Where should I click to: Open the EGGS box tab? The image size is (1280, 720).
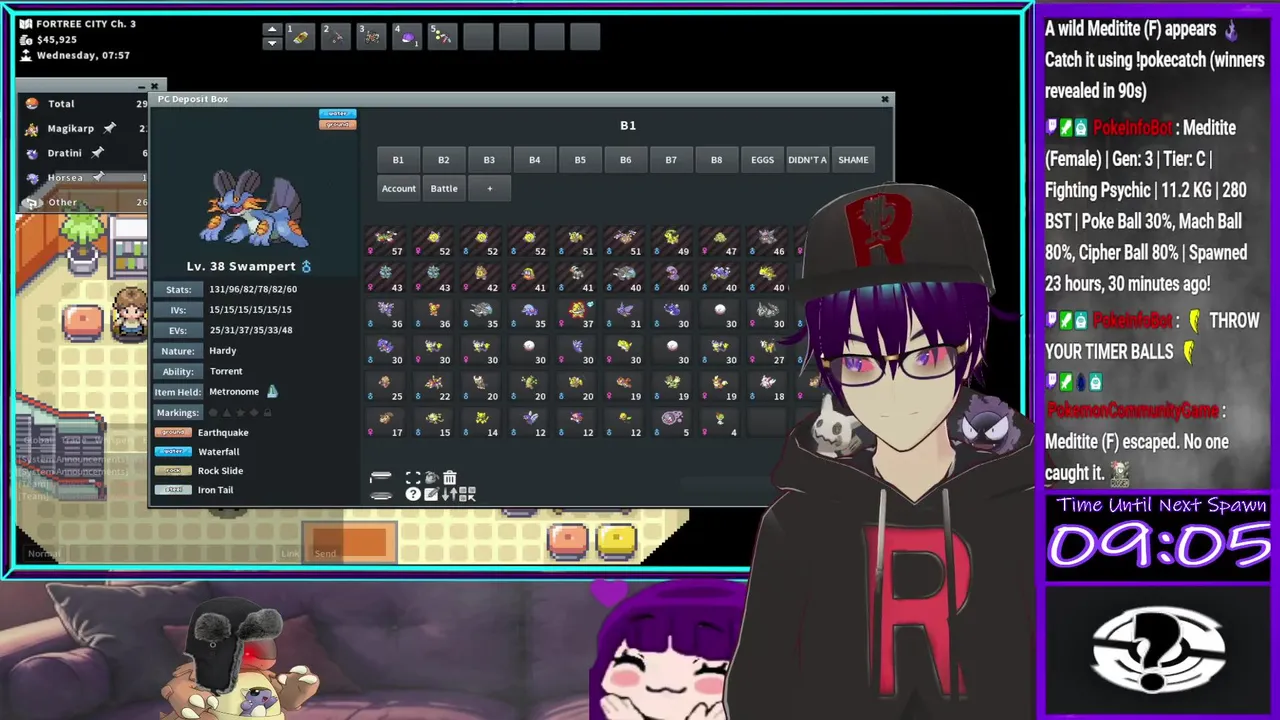point(762,160)
